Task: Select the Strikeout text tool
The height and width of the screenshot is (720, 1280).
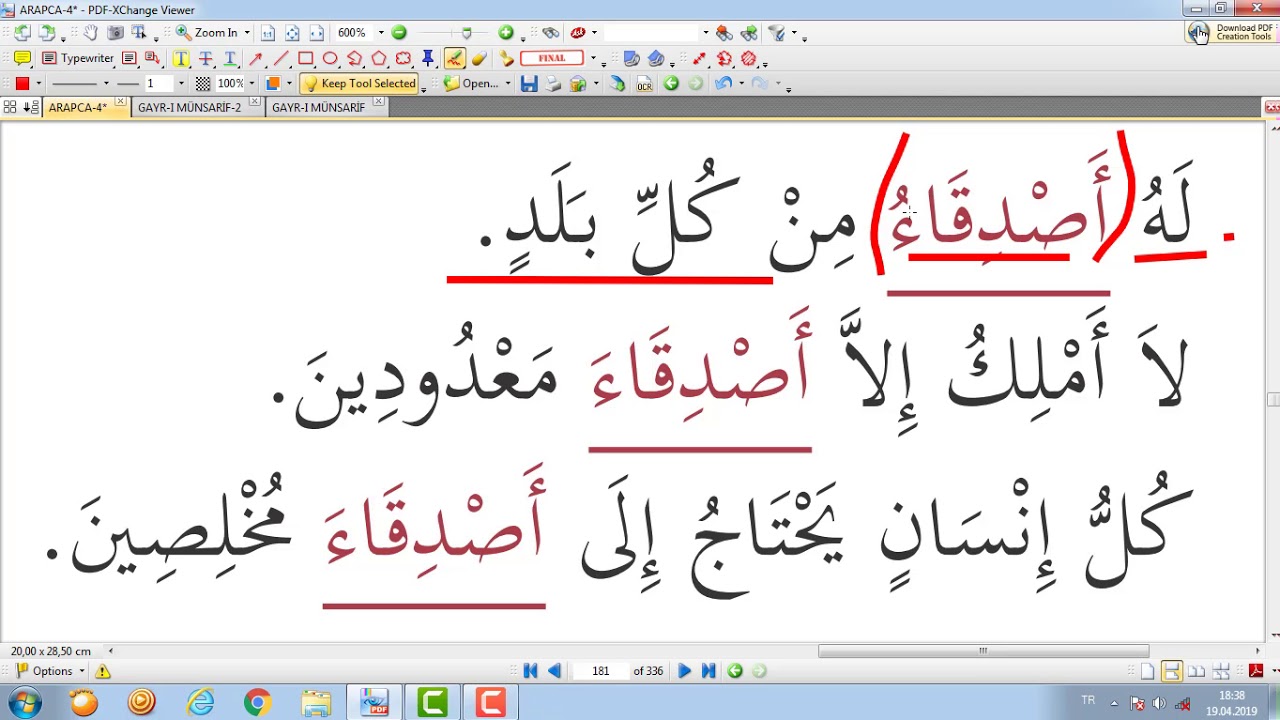Action: (205, 58)
